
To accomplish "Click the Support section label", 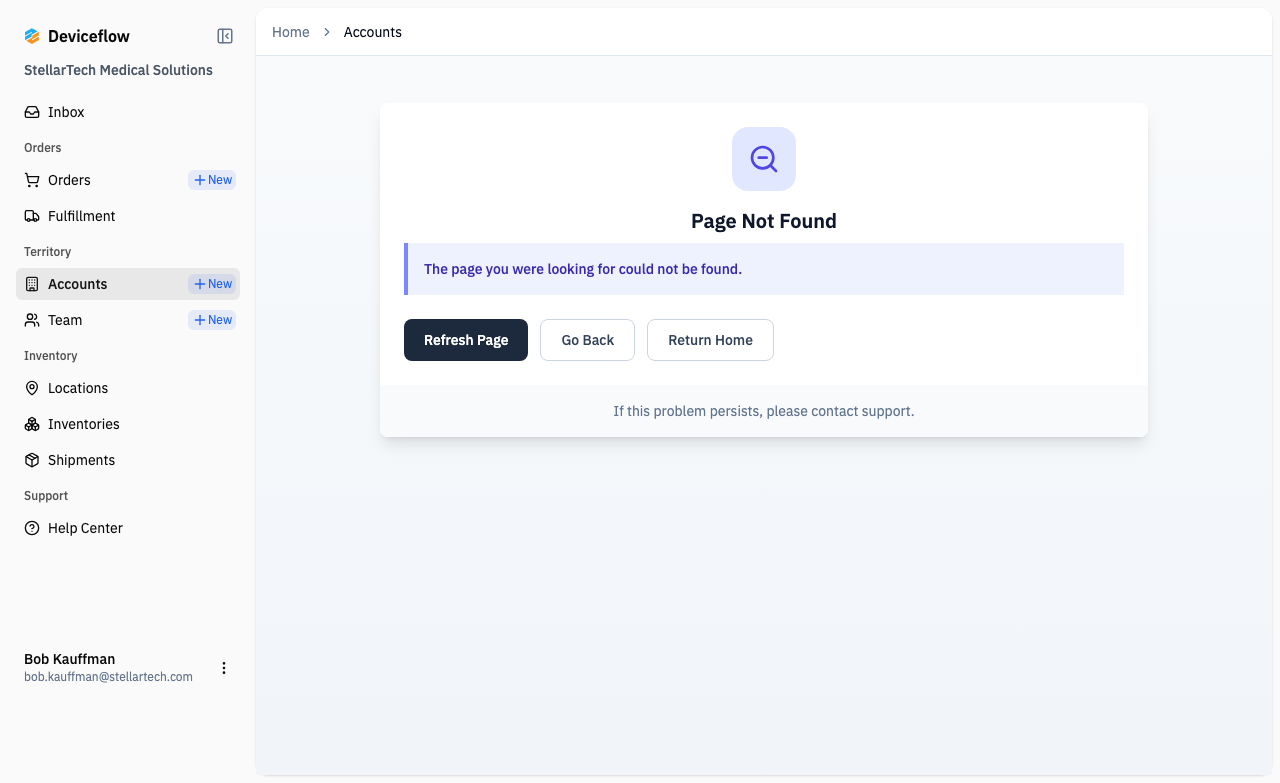I will 46,496.
